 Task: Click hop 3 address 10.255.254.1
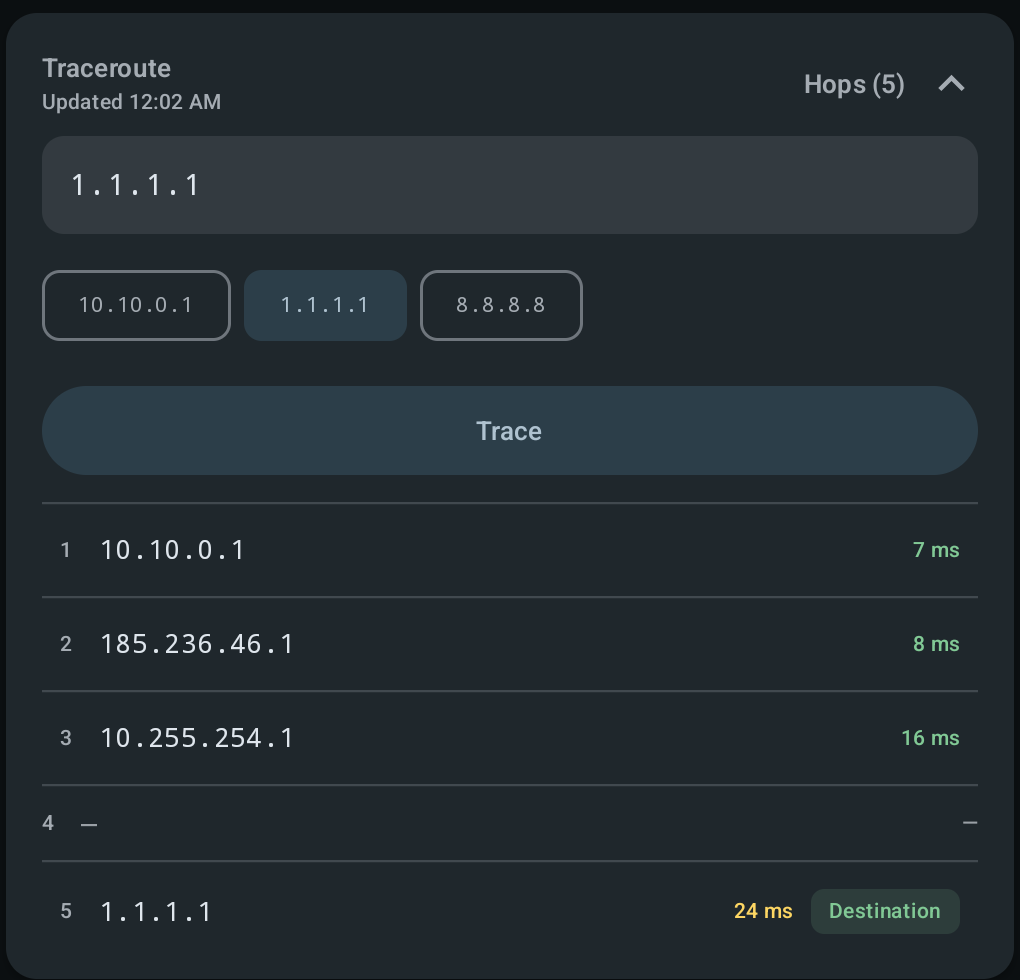[x=196, y=738]
